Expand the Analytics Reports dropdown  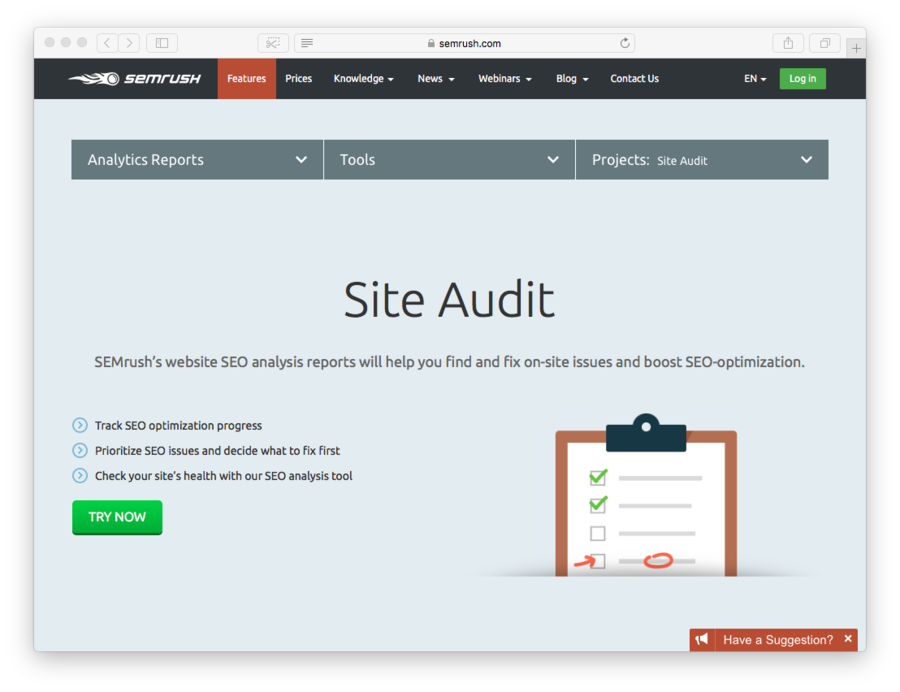[x=197, y=160]
